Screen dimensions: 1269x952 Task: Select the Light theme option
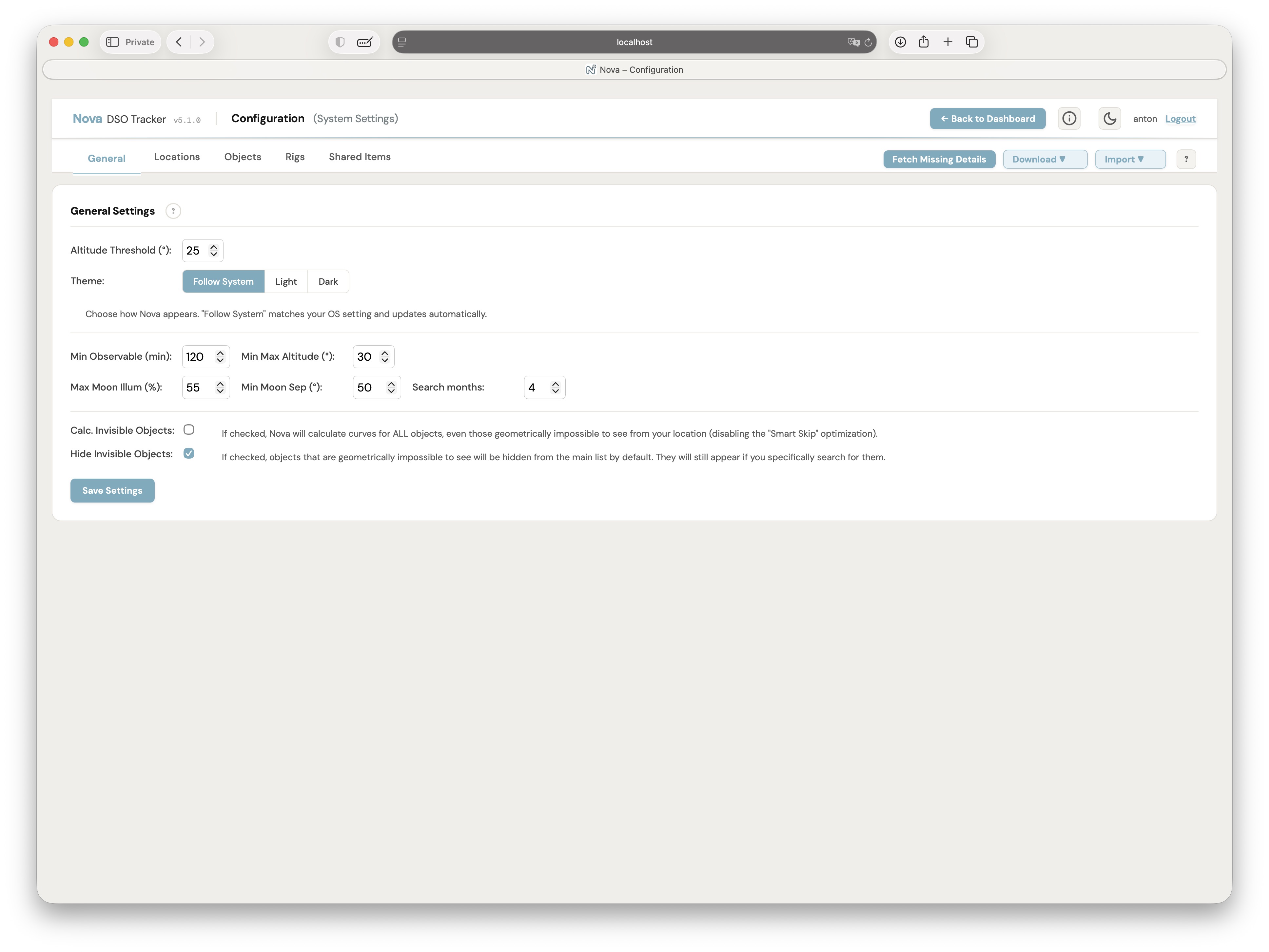click(x=286, y=282)
